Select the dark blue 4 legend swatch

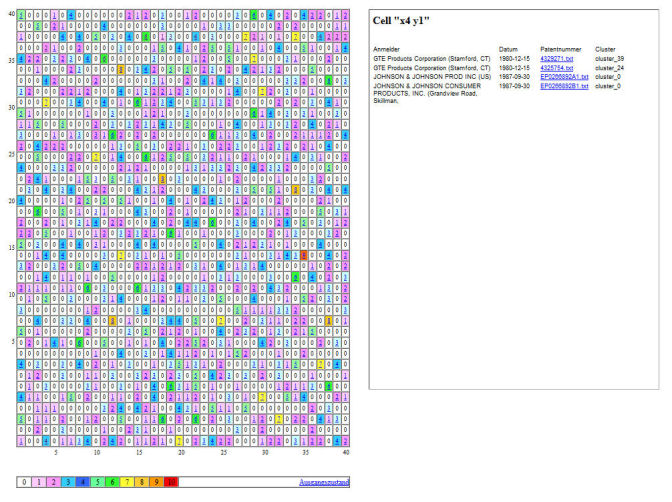(x=83, y=482)
